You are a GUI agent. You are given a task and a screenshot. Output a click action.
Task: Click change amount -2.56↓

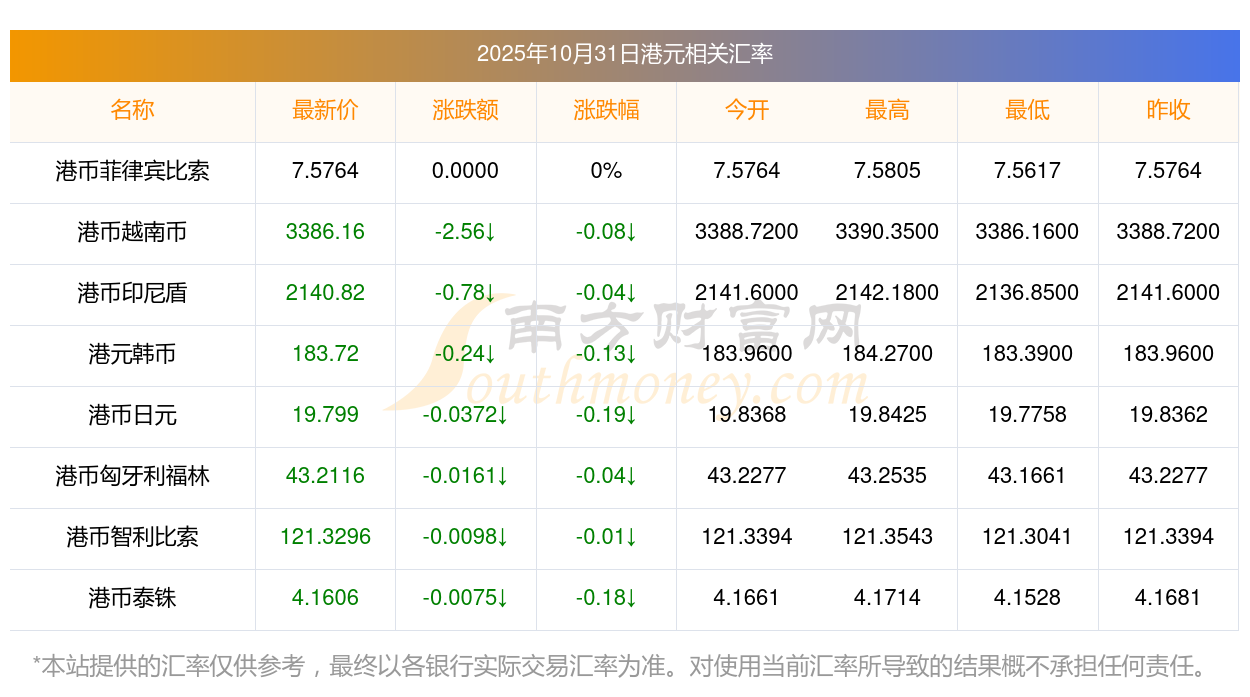(x=465, y=232)
